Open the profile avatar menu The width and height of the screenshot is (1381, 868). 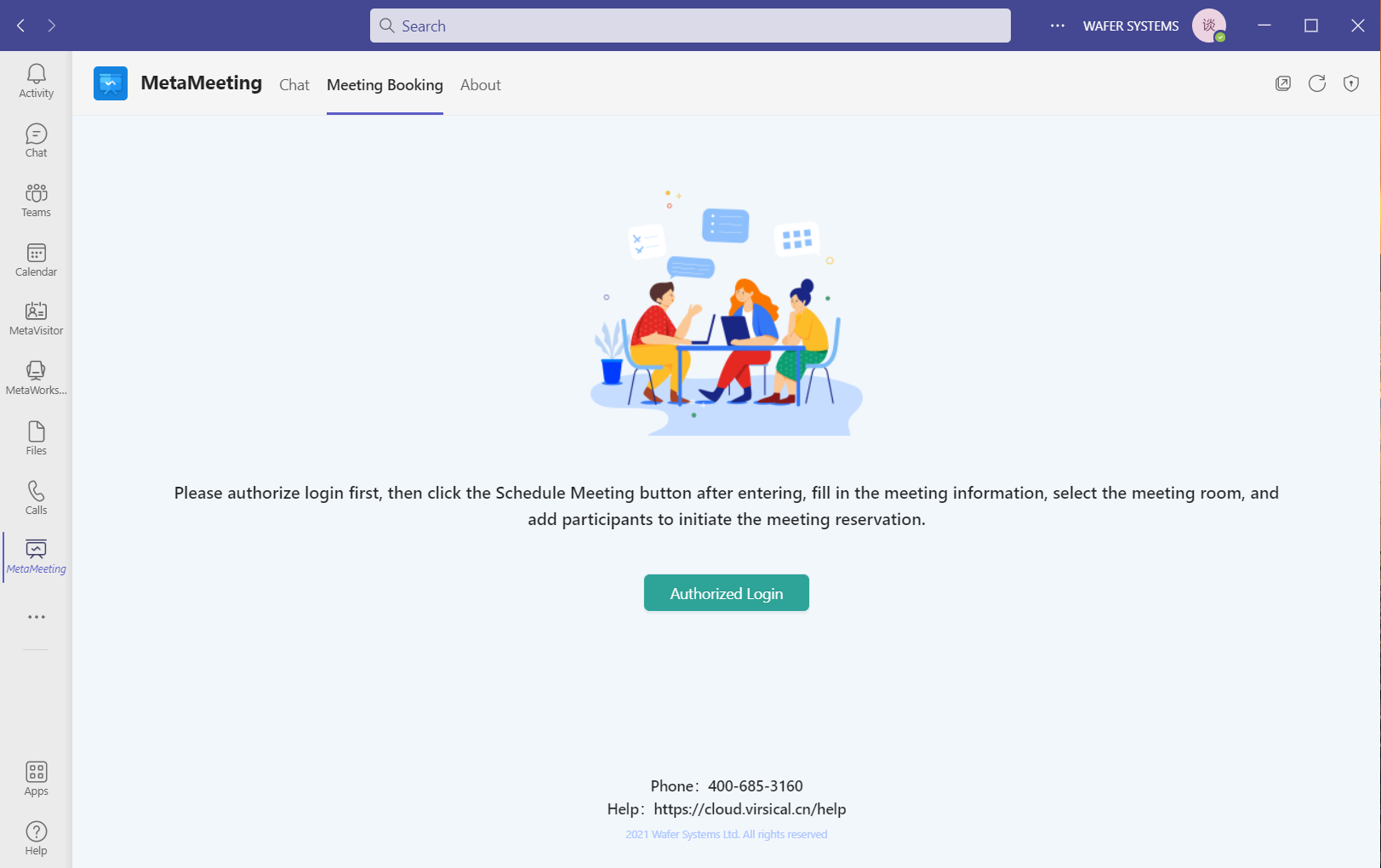pyautogui.click(x=1209, y=26)
